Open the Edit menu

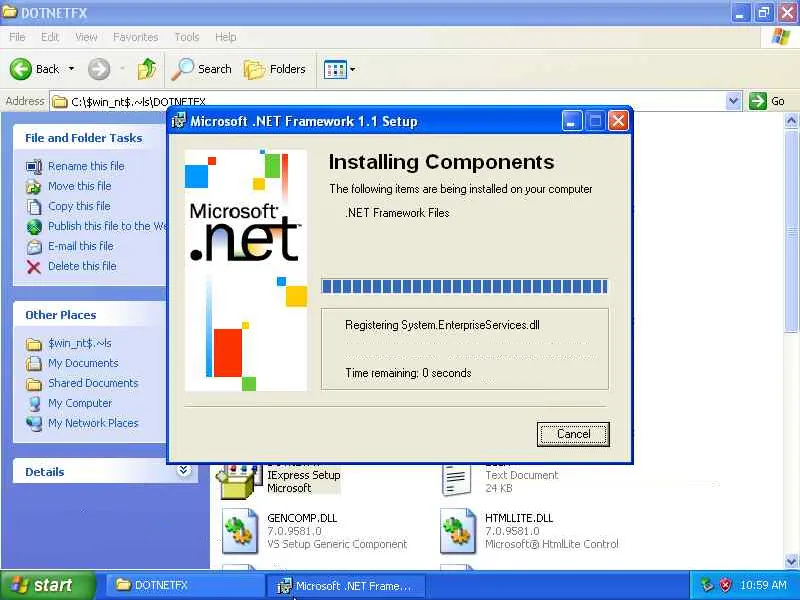pyautogui.click(x=49, y=37)
